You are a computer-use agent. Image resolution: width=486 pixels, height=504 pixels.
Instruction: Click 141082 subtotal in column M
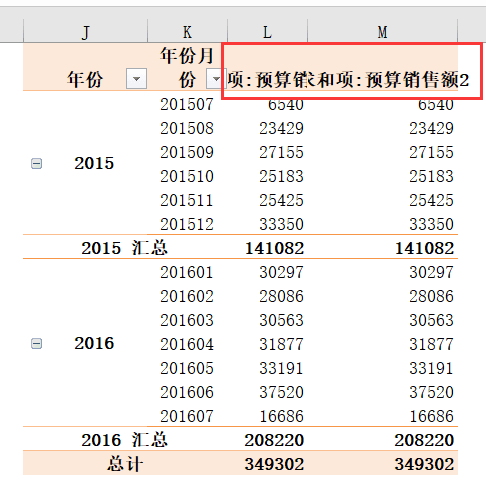point(425,248)
